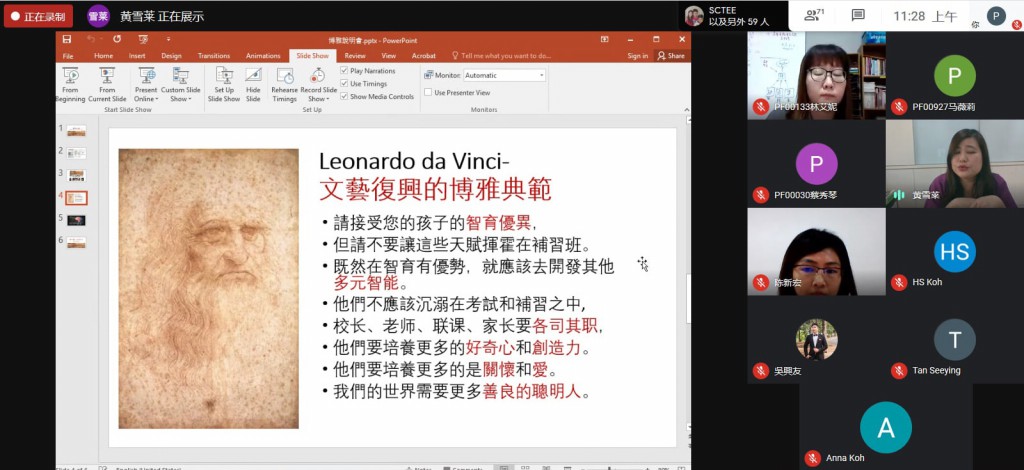Select slide 2 thumbnail
The height and width of the screenshot is (470, 1024).
click(76, 153)
